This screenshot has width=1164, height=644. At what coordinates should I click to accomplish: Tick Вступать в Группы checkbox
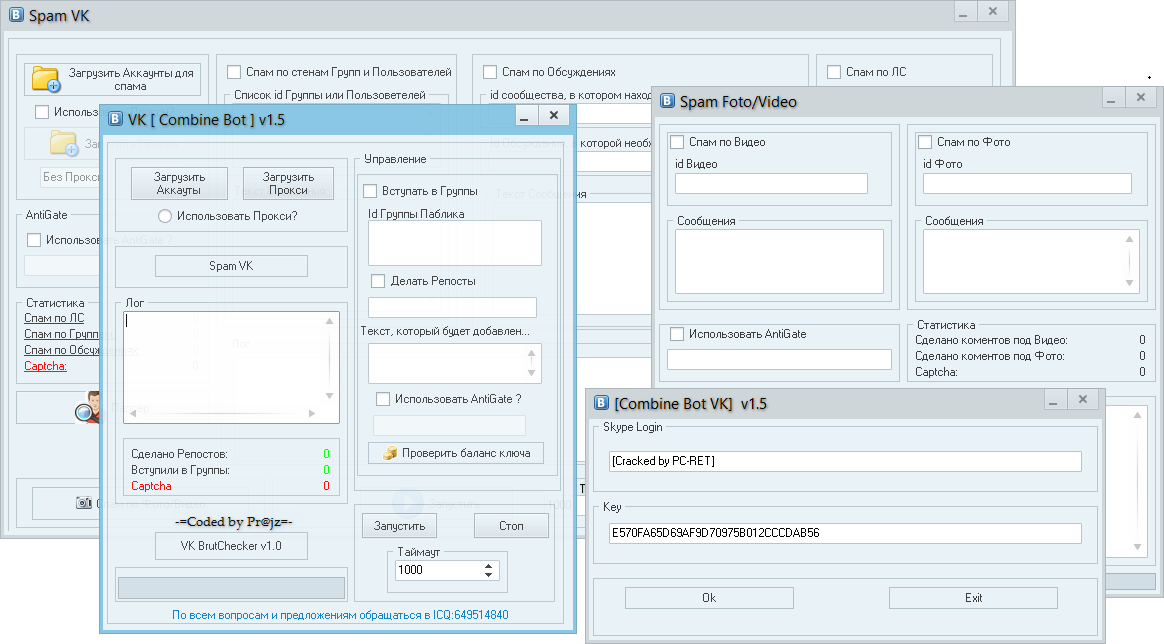pyautogui.click(x=370, y=191)
